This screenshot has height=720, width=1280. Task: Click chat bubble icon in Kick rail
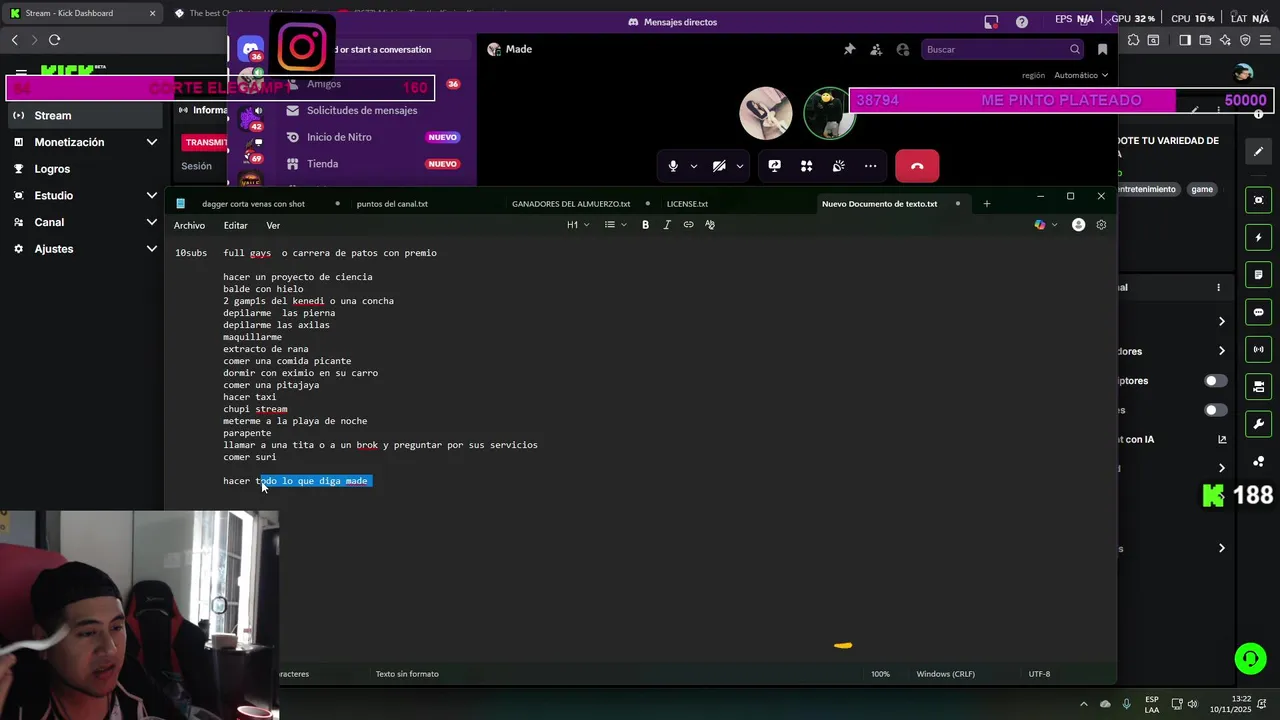click(x=1259, y=312)
